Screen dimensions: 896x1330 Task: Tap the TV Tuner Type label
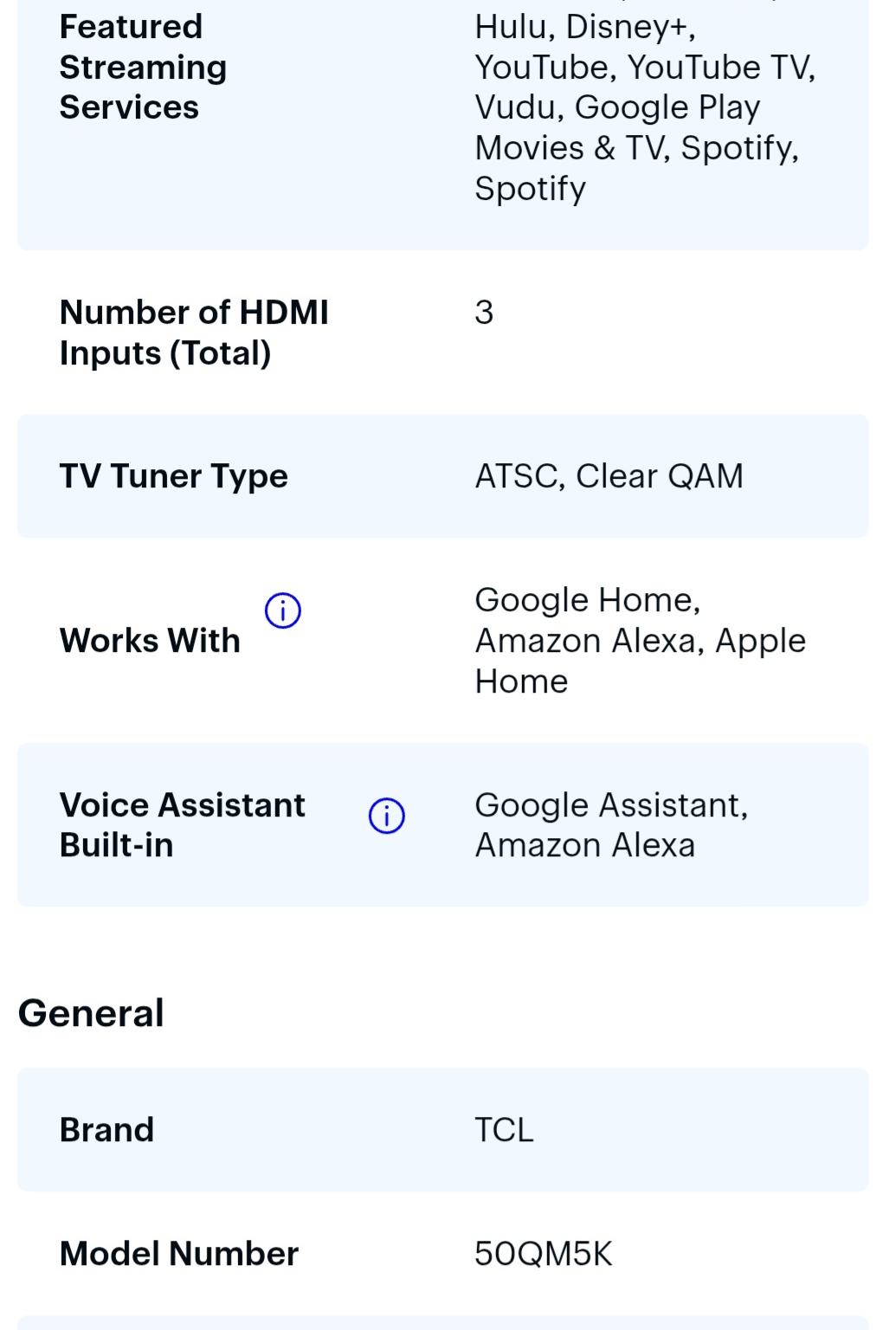click(174, 476)
